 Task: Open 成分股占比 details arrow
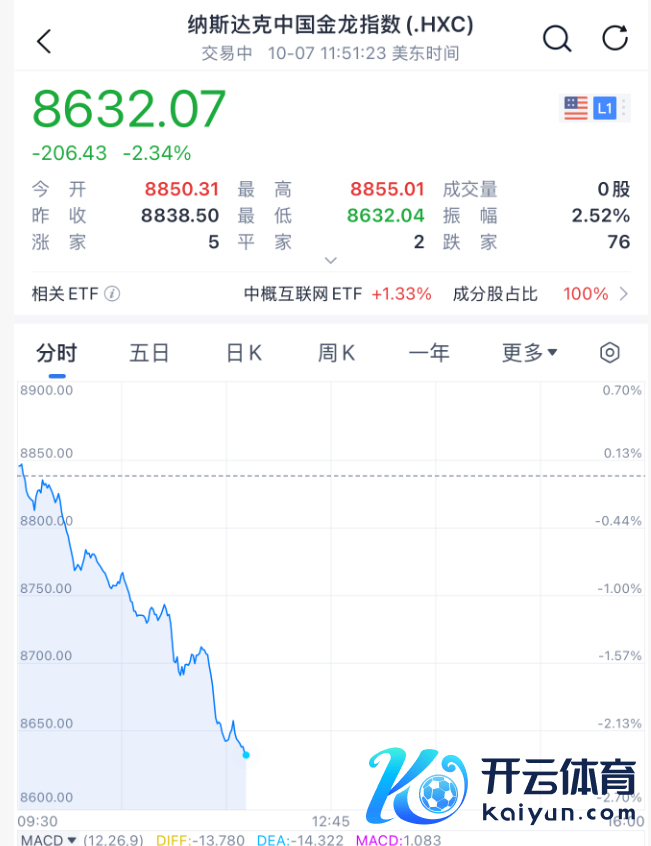624,294
